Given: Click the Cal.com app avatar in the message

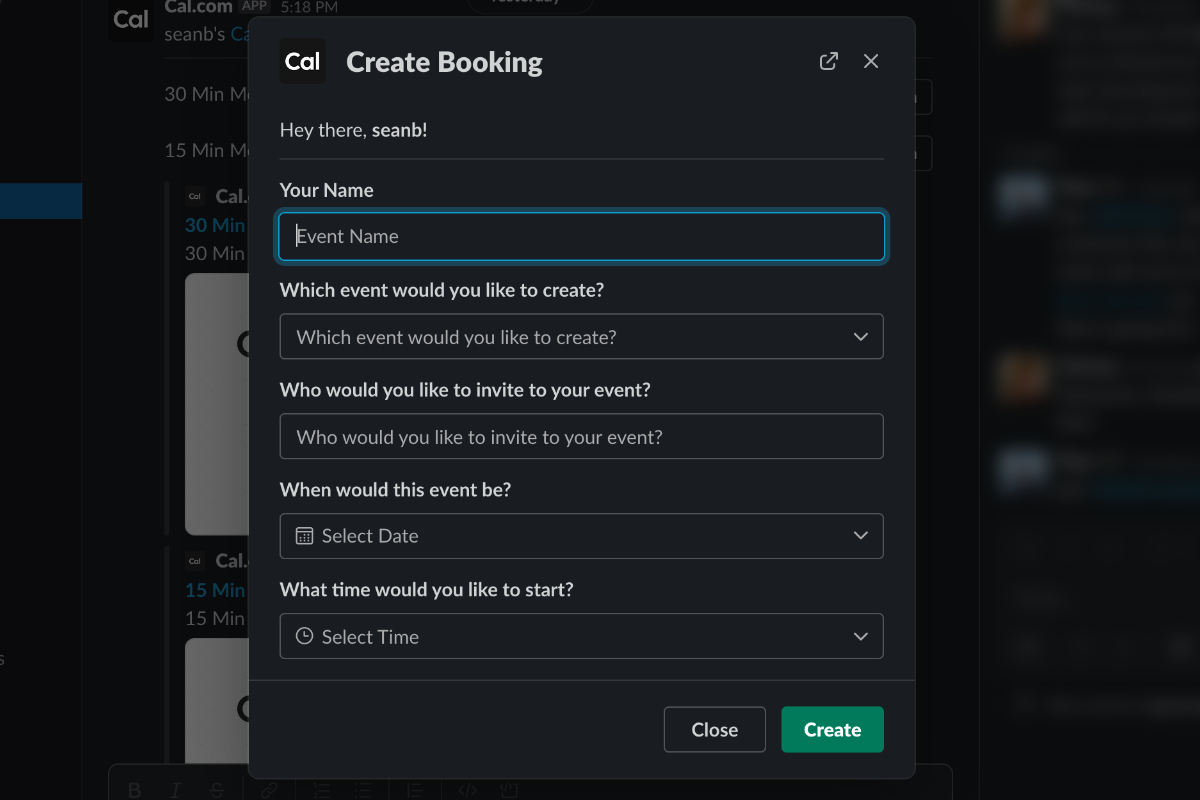Looking at the screenshot, I should (131, 19).
